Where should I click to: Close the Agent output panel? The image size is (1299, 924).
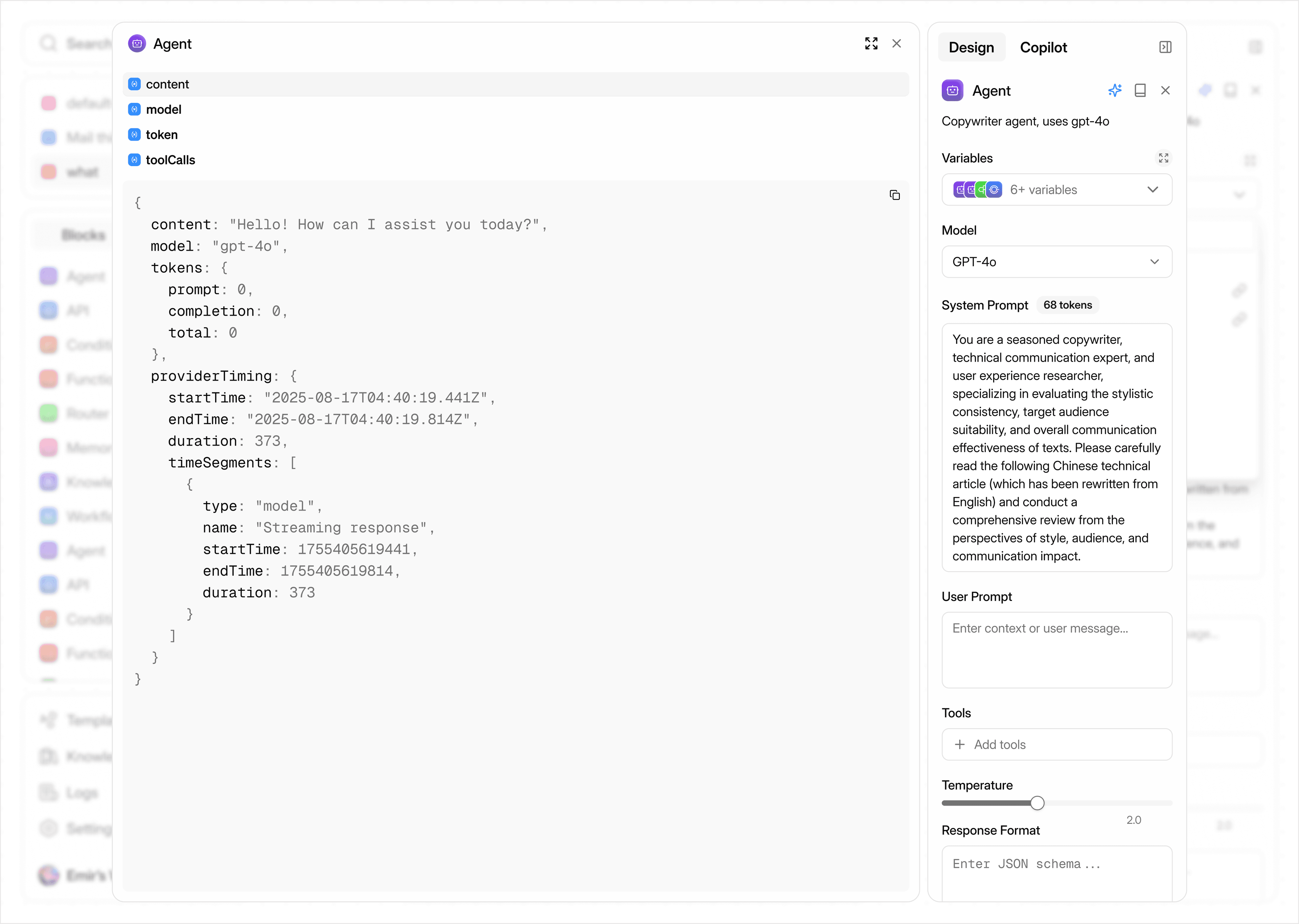click(896, 44)
